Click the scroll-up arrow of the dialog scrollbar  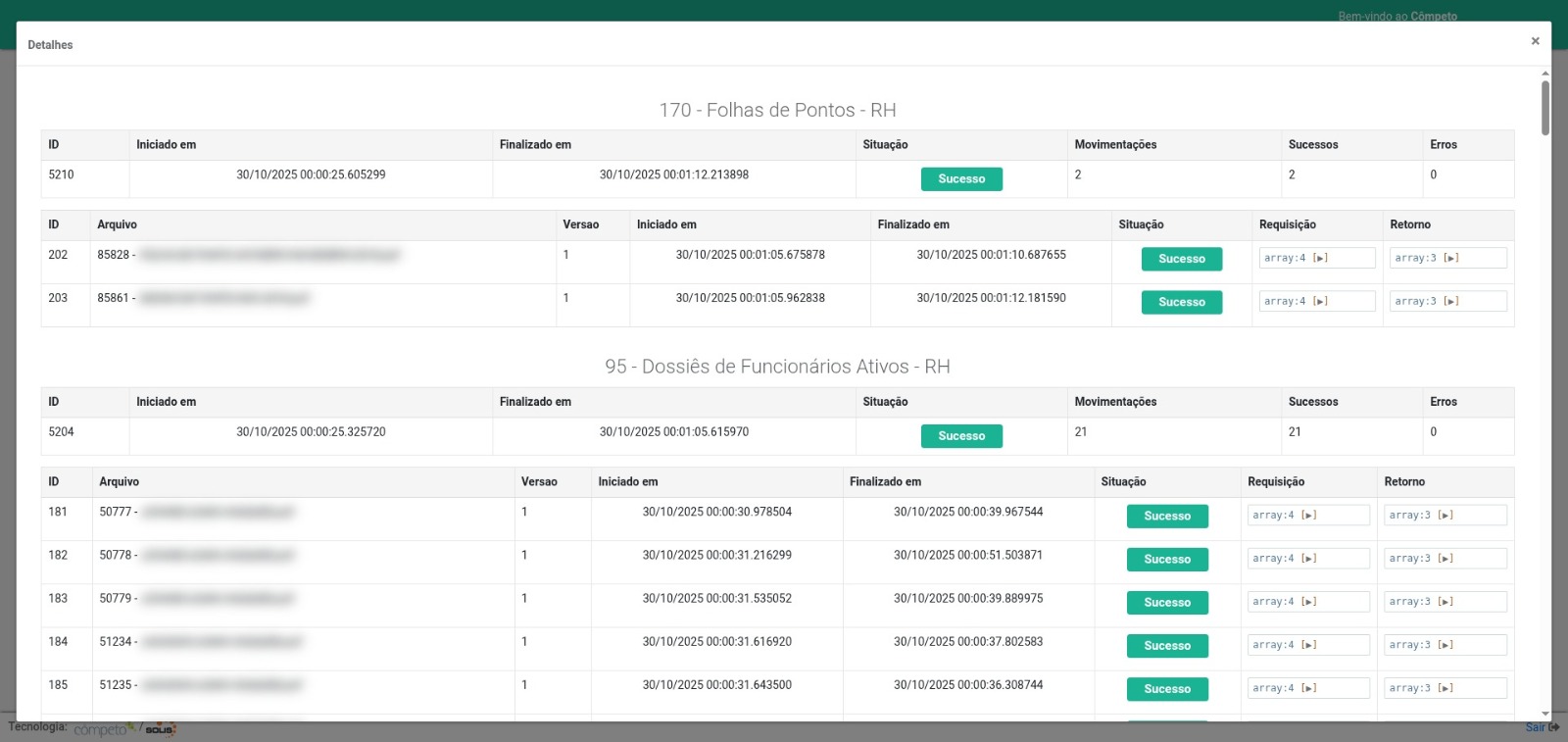(x=1544, y=74)
